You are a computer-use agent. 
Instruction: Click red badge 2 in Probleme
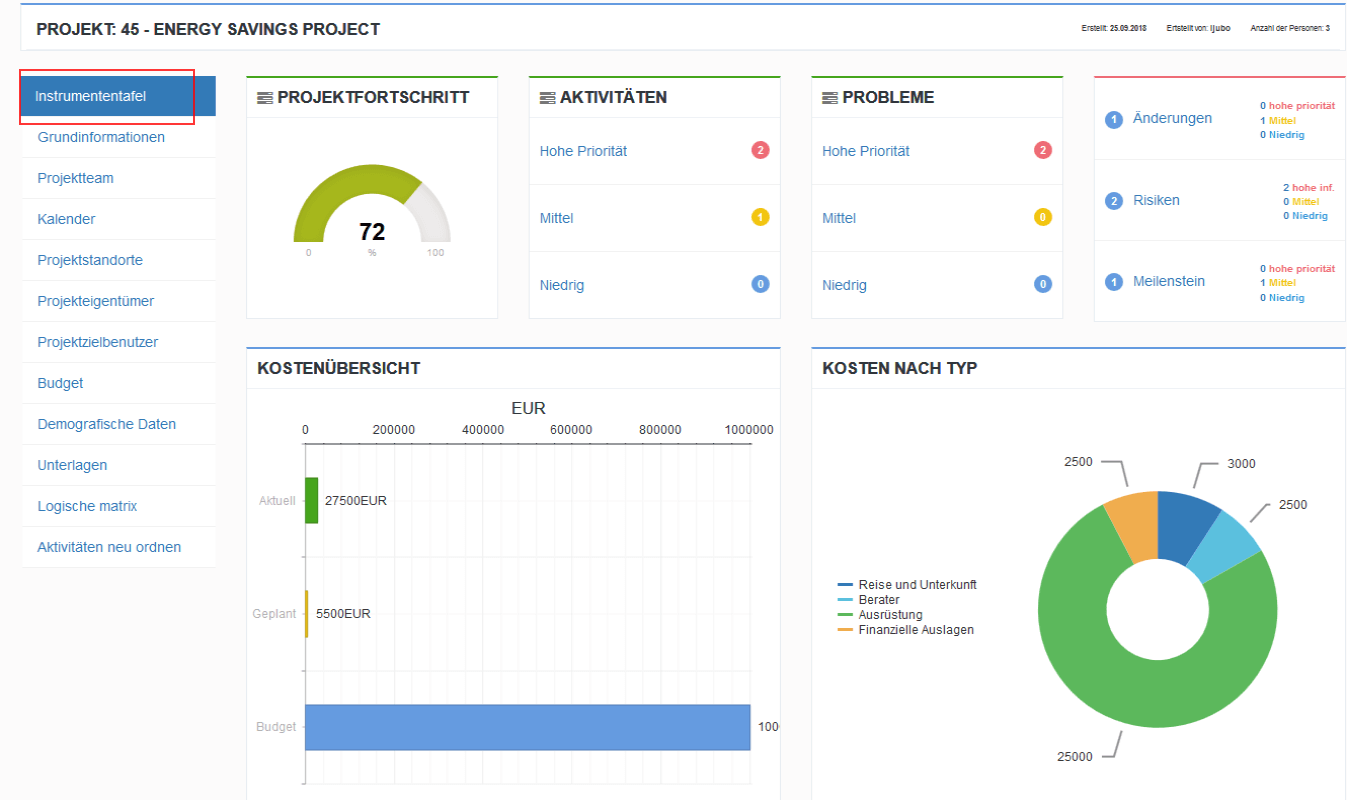(x=1043, y=151)
